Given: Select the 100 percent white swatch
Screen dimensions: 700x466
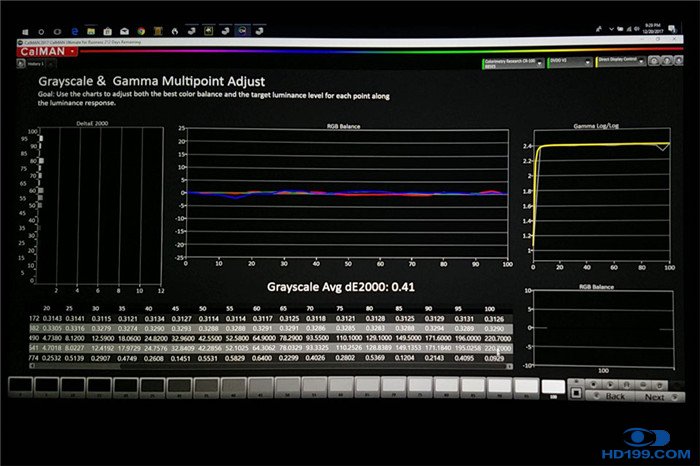Looking at the screenshot, I should (553, 386).
